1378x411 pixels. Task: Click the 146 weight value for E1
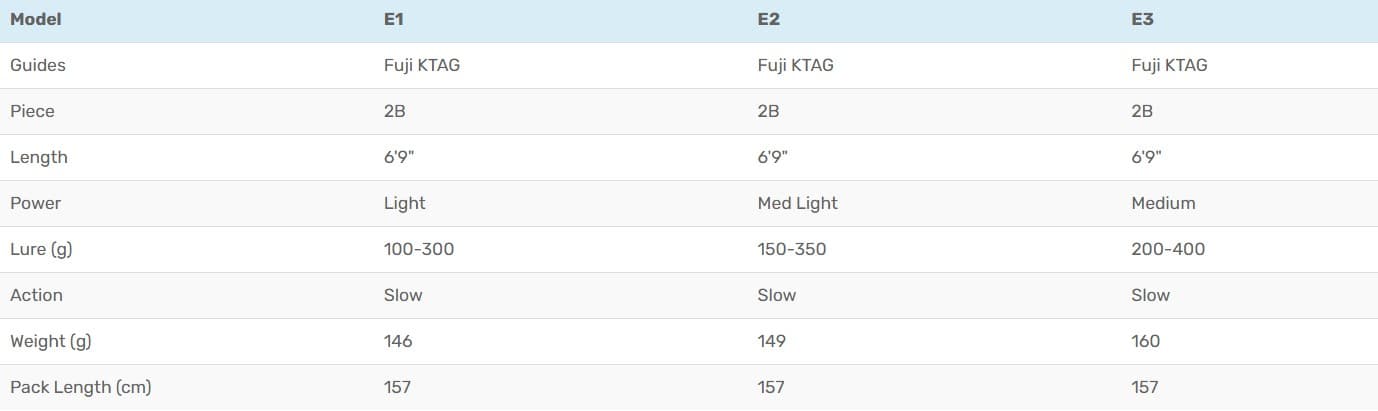[x=398, y=341]
